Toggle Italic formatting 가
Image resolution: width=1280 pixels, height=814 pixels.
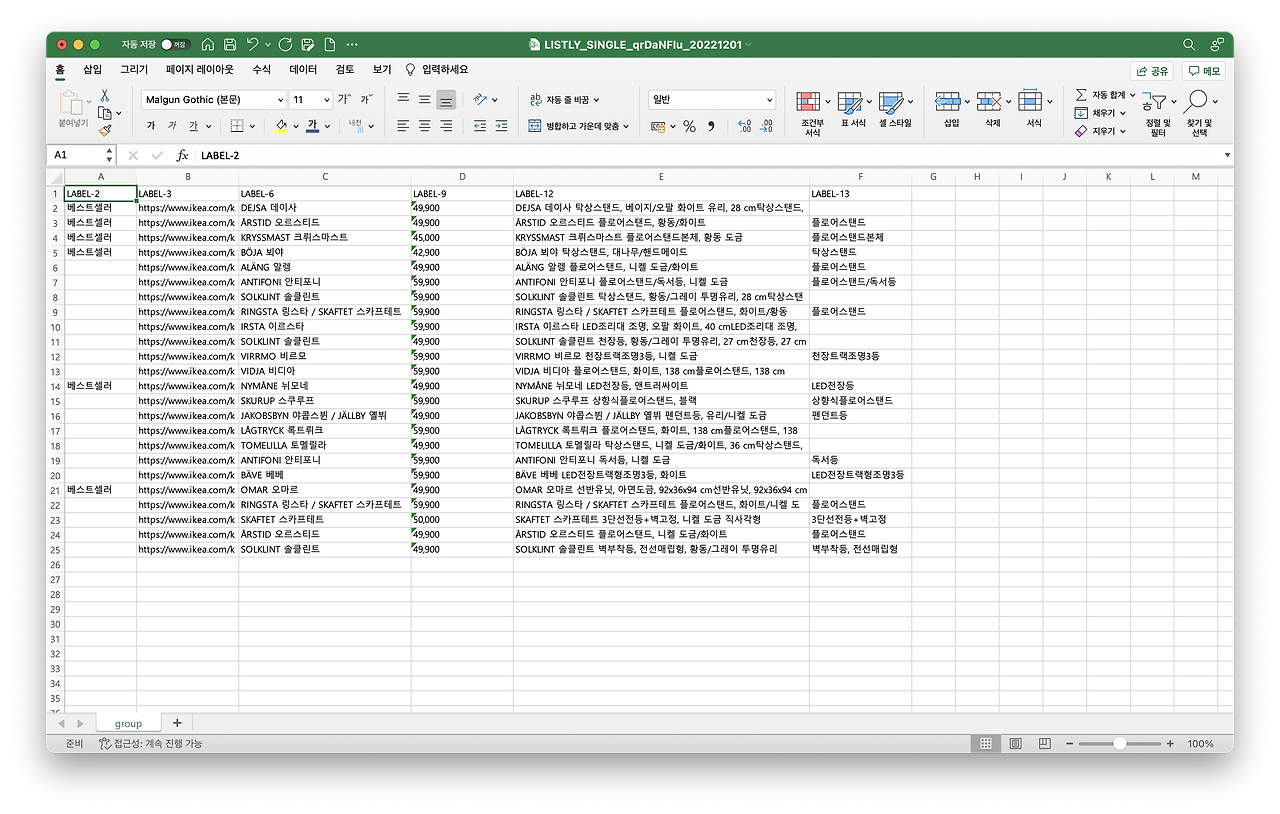pos(172,126)
